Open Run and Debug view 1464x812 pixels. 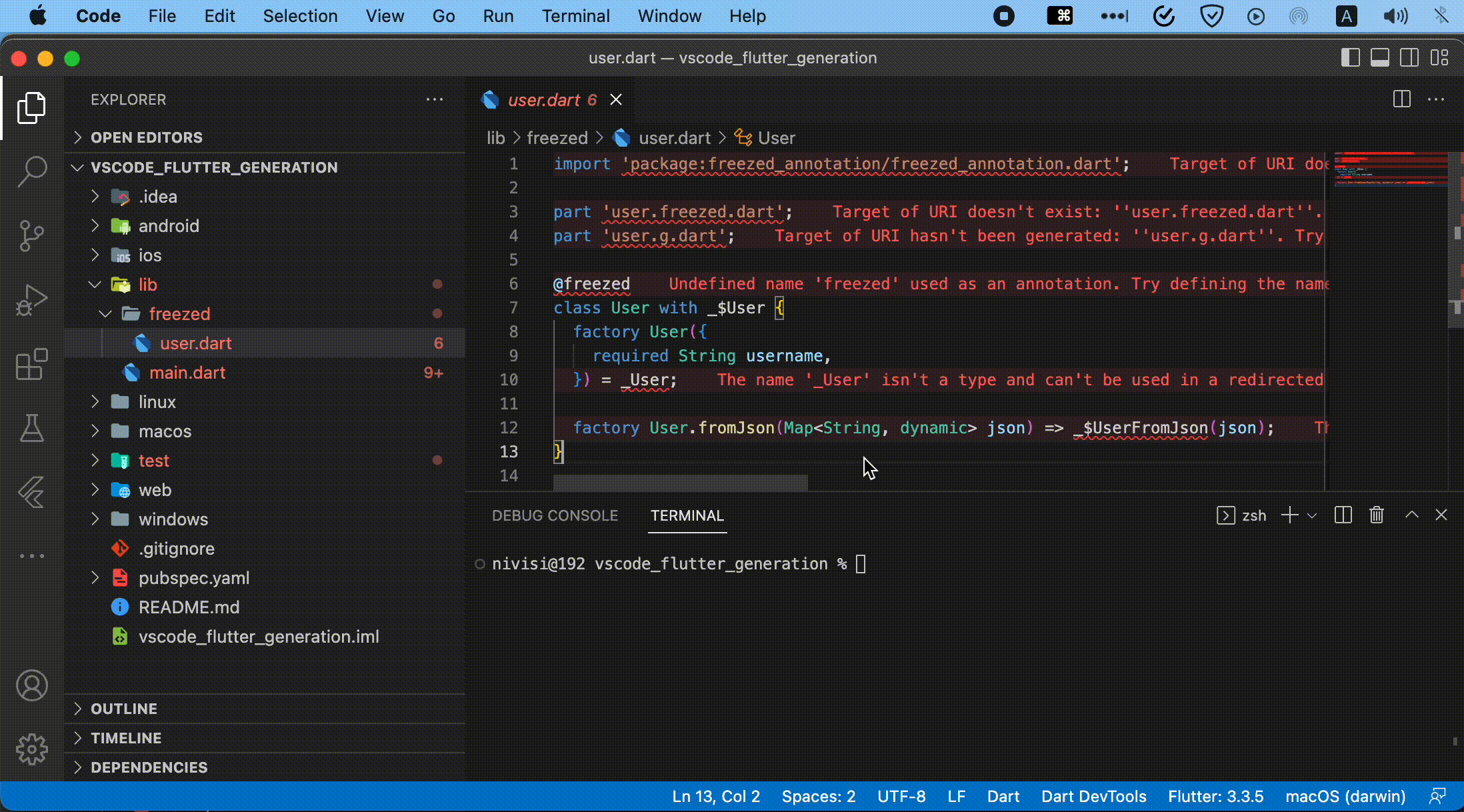click(x=31, y=300)
